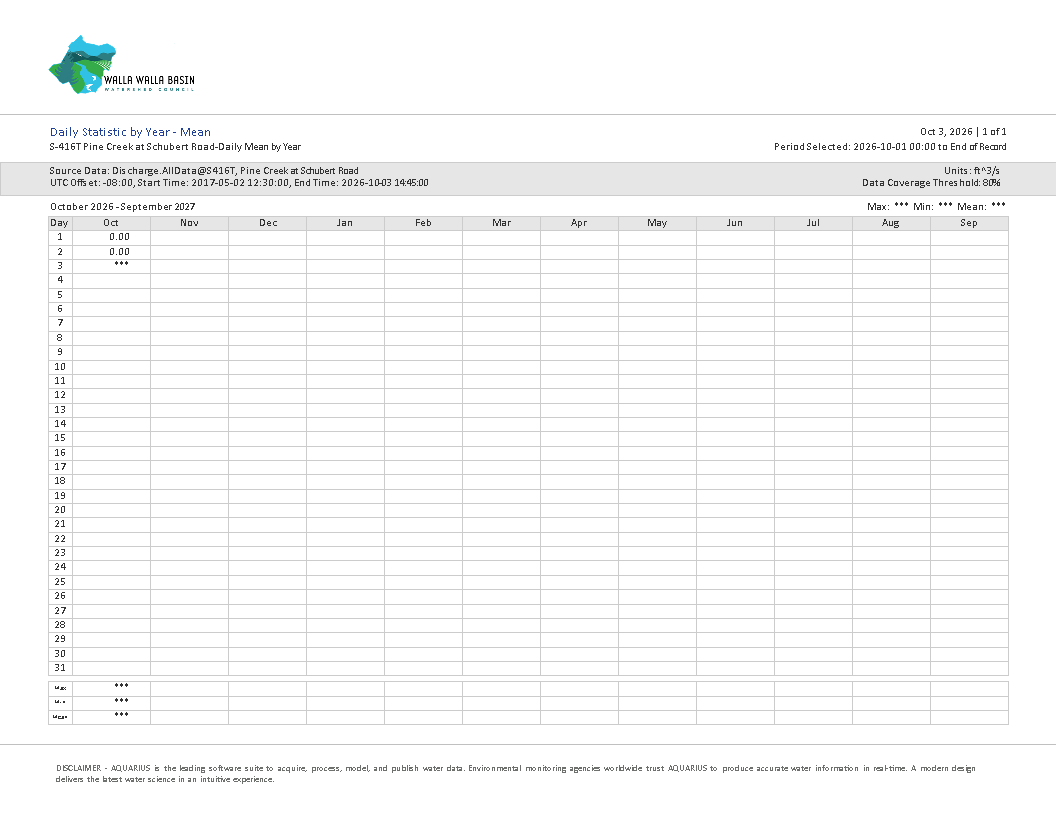This screenshot has width=1056, height=816.
Task: Select the 'Dec' column header
Action: [267, 223]
